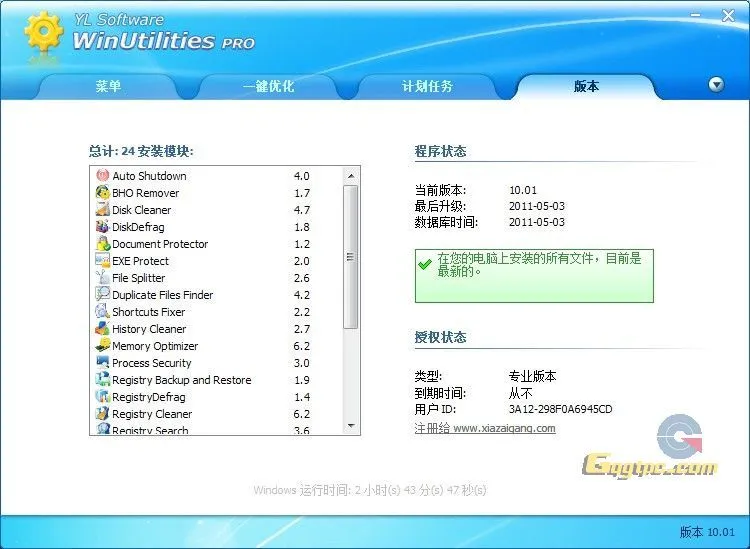Select the Auto Shutdown list row
Screen dimensions: 750x549
click(x=217, y=176)
